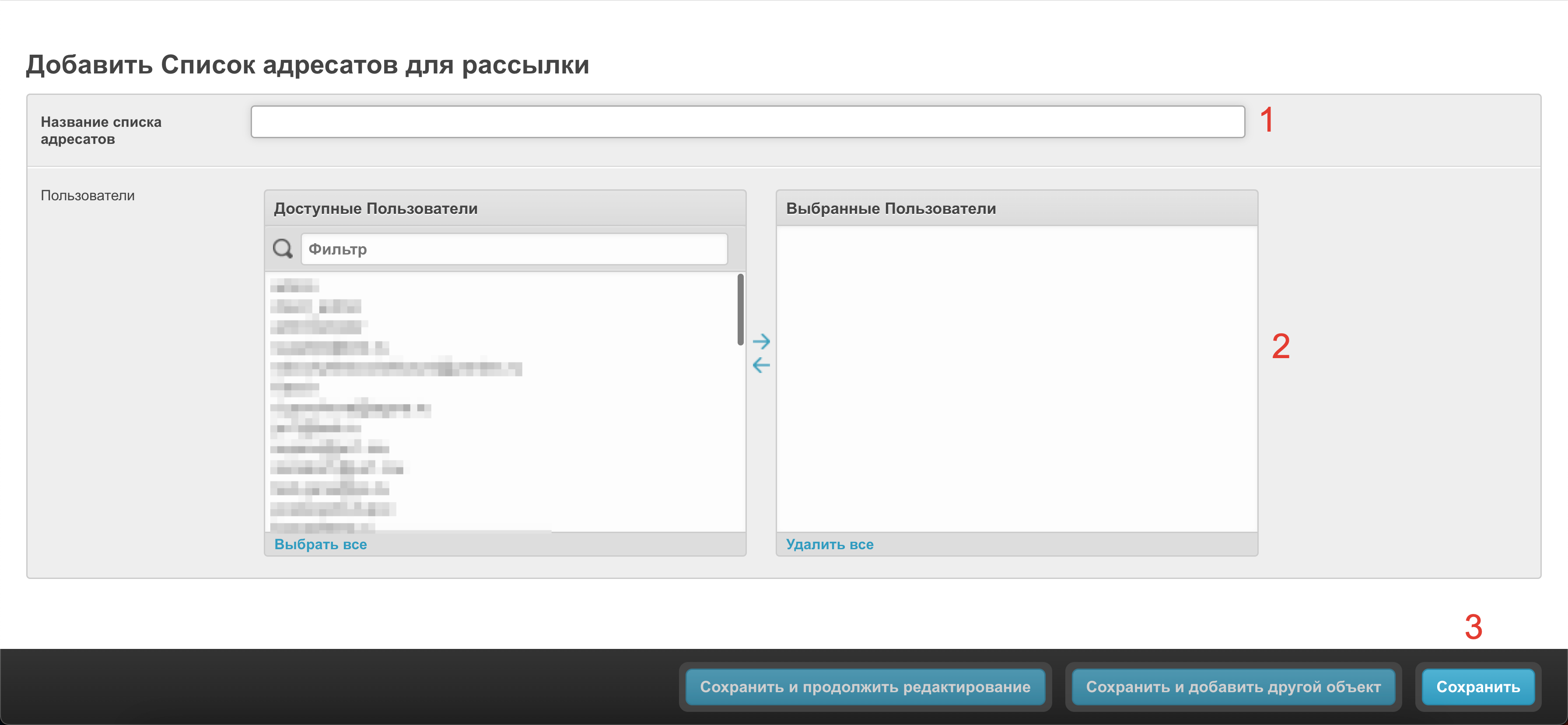Click the "Добавить Список адресатов для рассылки" heading
Viewport: 1568px width, 725px height.
[x=308, y=64]
